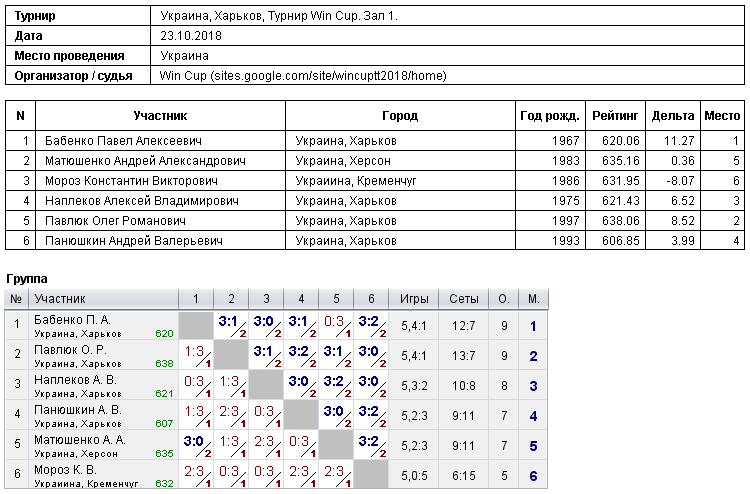
Task: Click birth year 1997
Action: (565, 221)
